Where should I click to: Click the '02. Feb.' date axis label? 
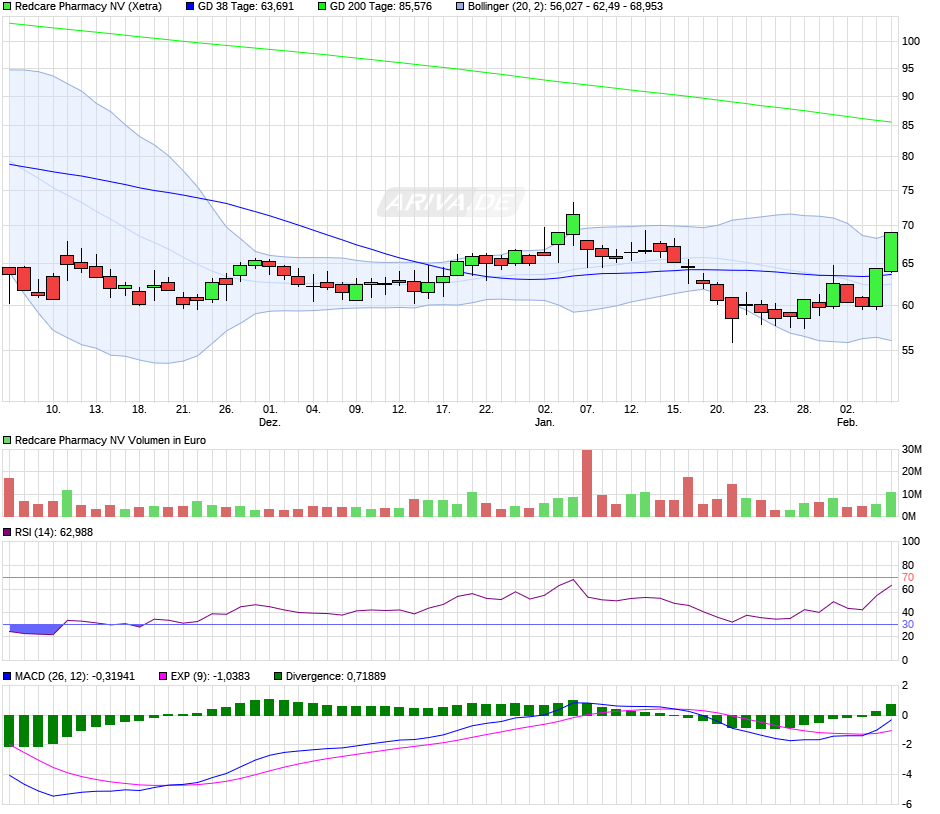pyautogui.click(x=847, y=415)
